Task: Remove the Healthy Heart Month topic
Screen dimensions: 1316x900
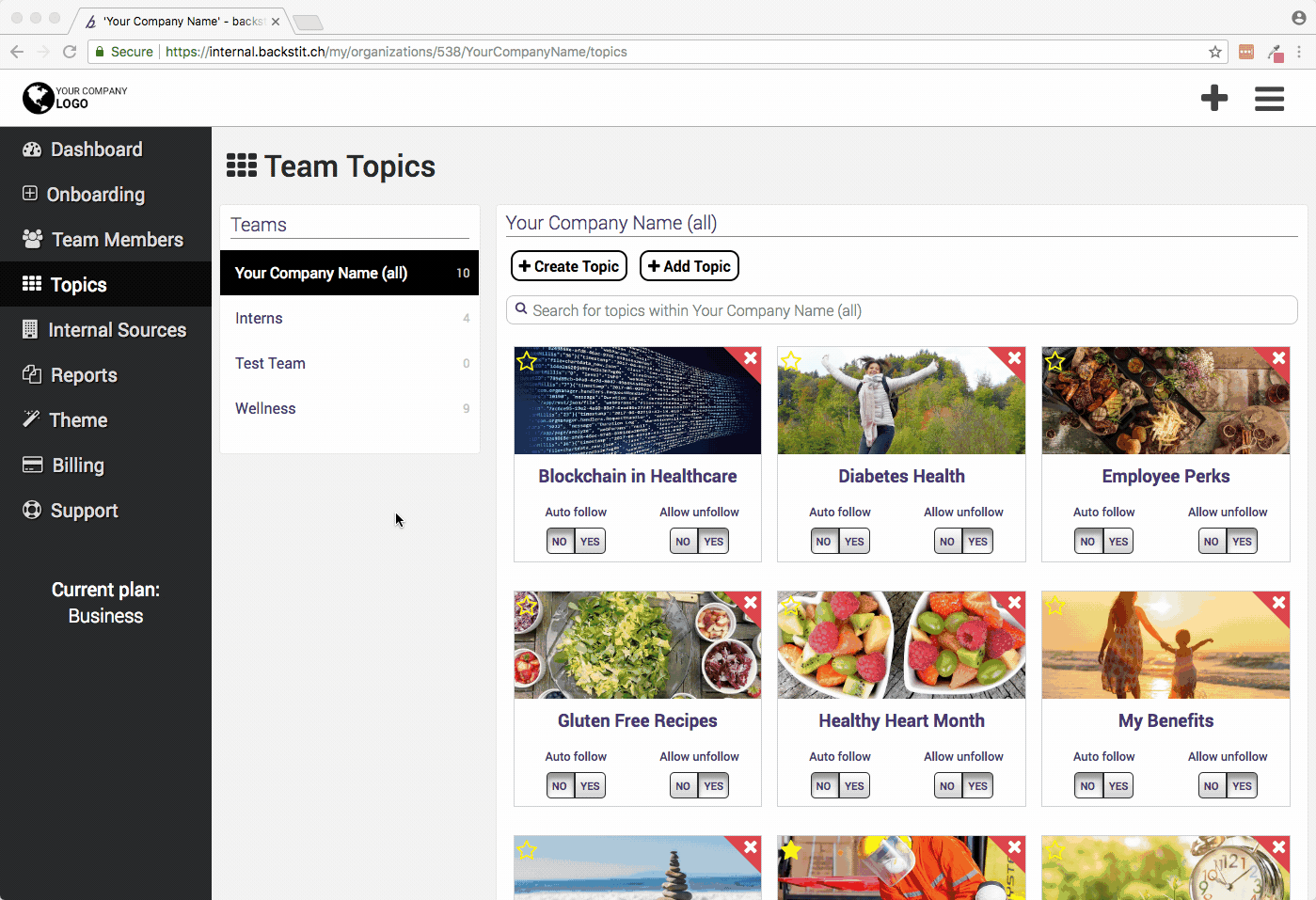Action: pyautogui.click(x=1015, y=602)
